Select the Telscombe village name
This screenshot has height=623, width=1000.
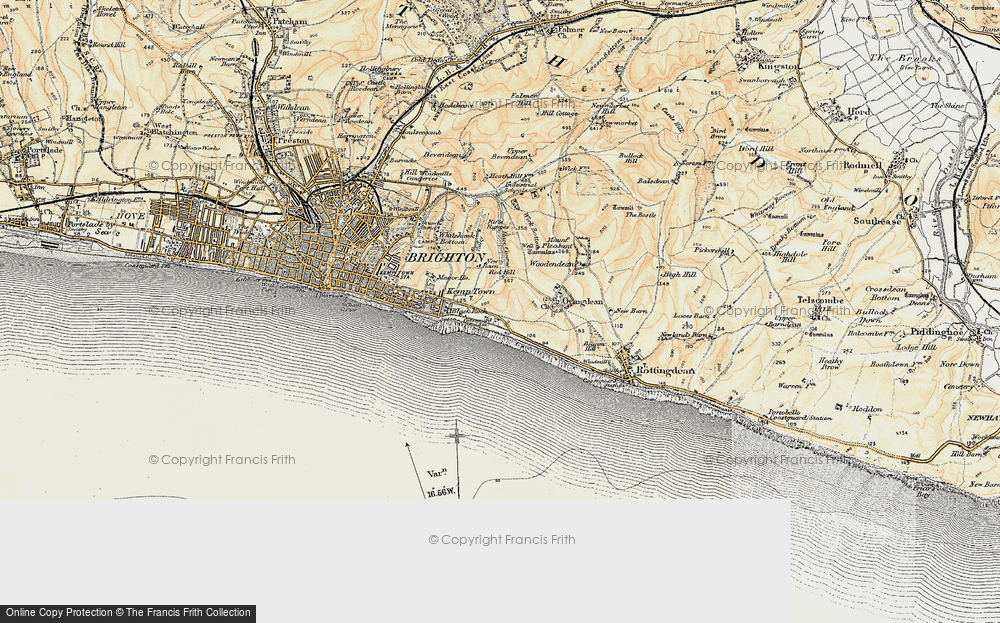point(820,300)
